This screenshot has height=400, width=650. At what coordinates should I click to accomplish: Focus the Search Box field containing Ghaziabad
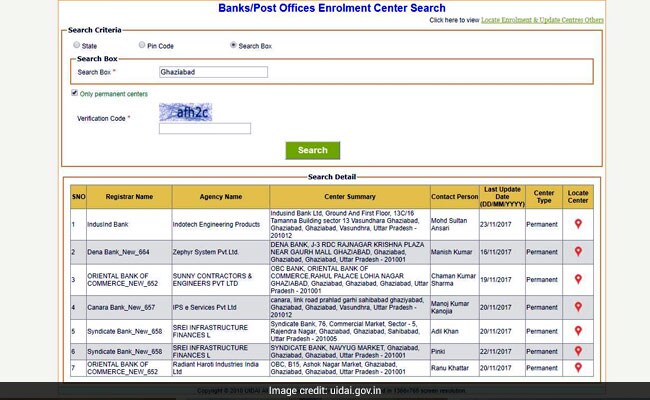click(213, 72)
